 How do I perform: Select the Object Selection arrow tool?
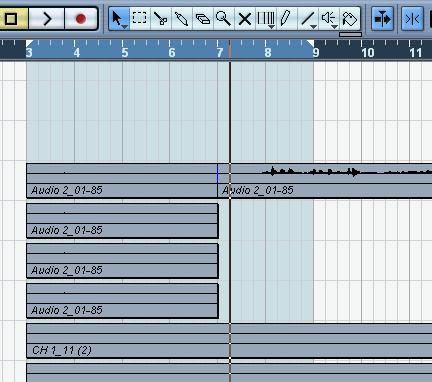119,18
